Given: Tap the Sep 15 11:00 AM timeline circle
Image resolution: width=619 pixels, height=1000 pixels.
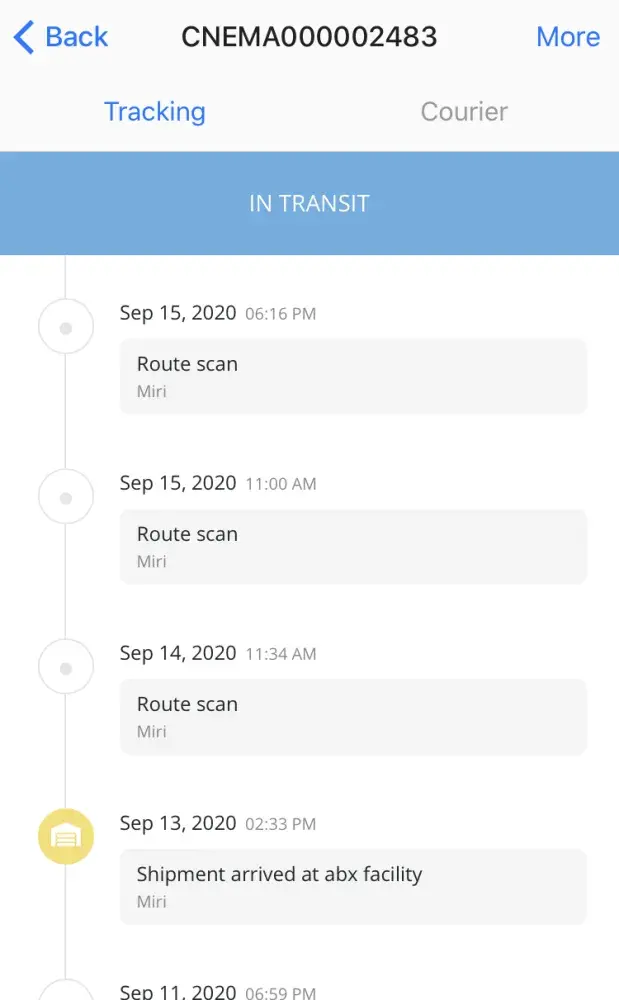Looking at the screenshot, I should (x=66, y=497).
